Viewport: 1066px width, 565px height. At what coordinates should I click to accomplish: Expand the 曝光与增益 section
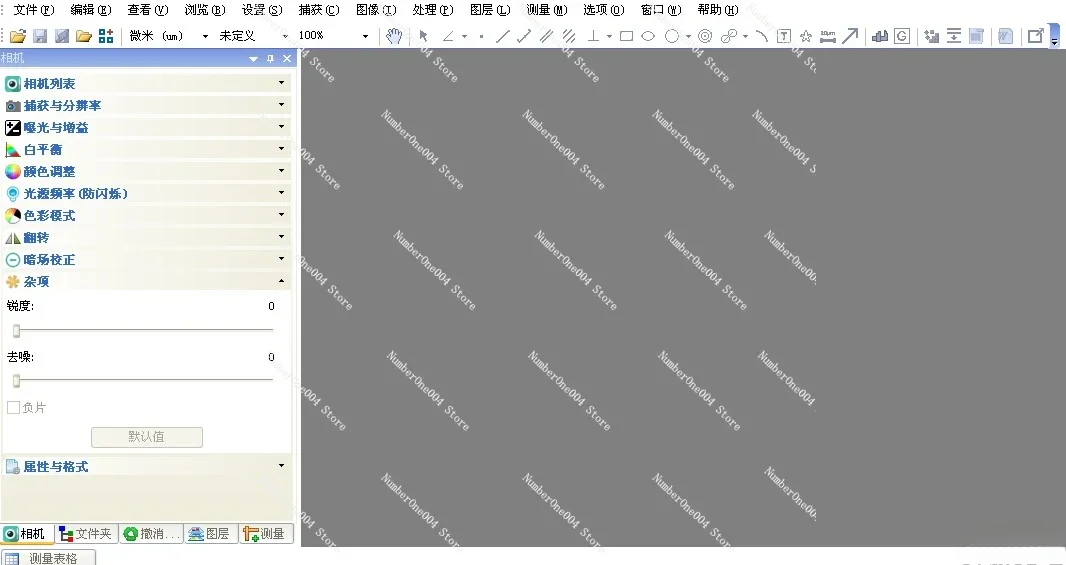pos(146,127)
